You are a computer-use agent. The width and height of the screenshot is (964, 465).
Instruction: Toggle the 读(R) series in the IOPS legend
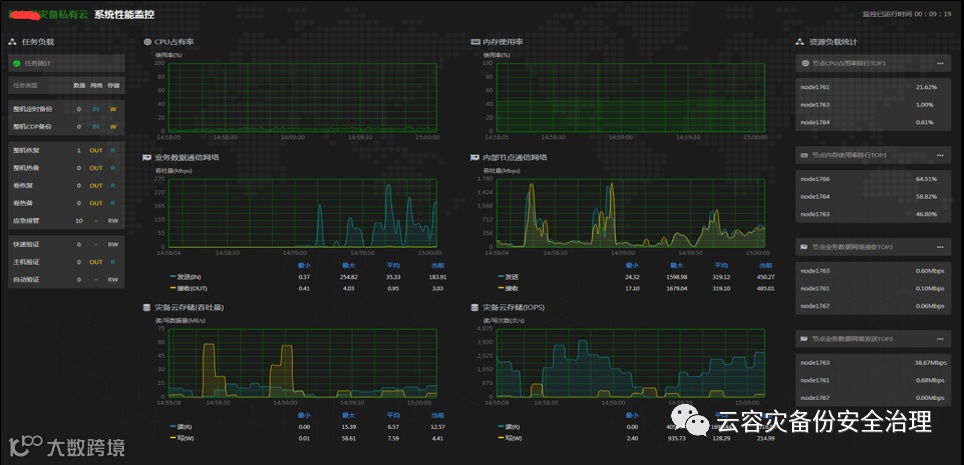[510, 427]
